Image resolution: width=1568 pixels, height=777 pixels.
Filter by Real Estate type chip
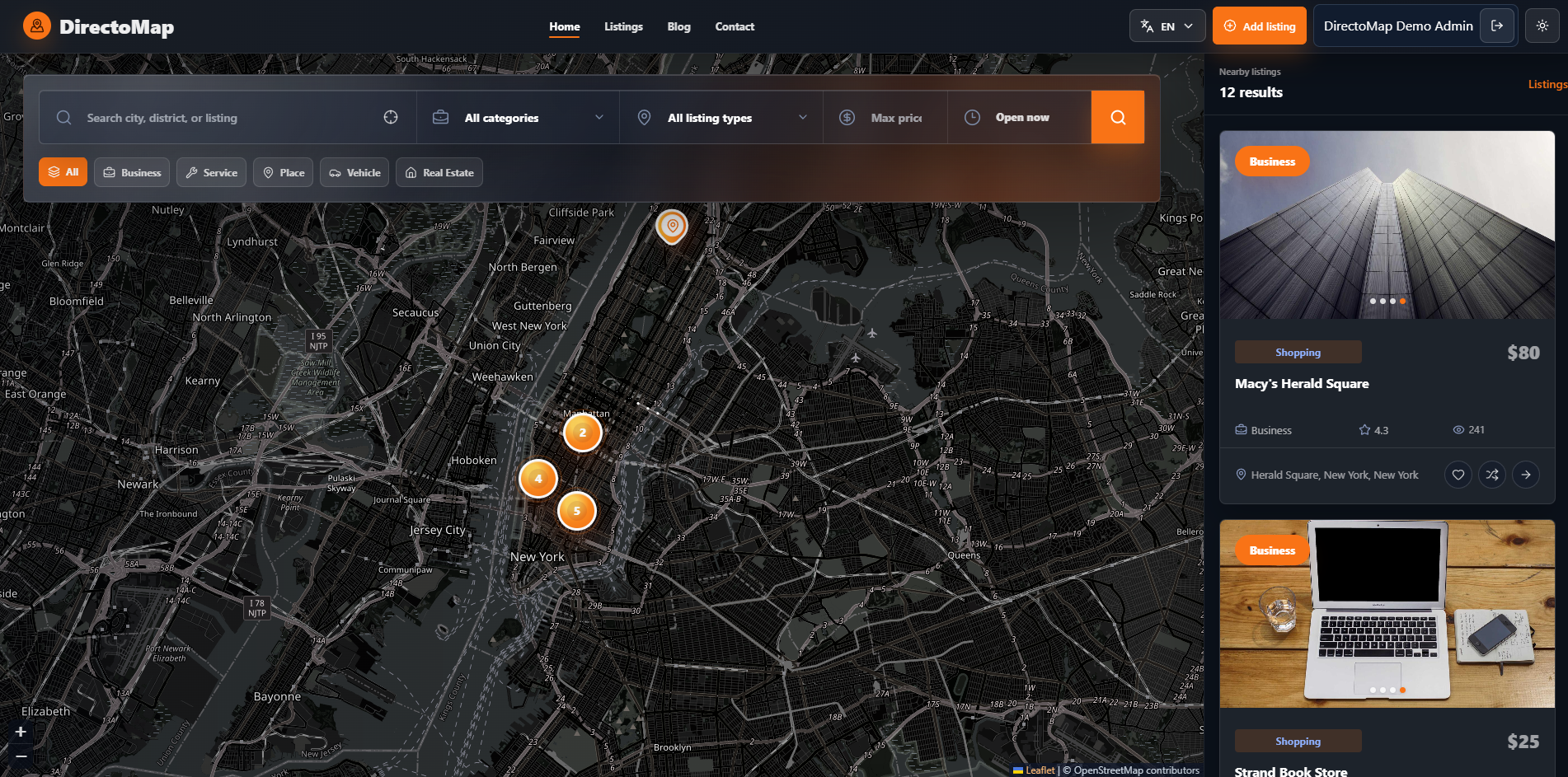(439, 172)
